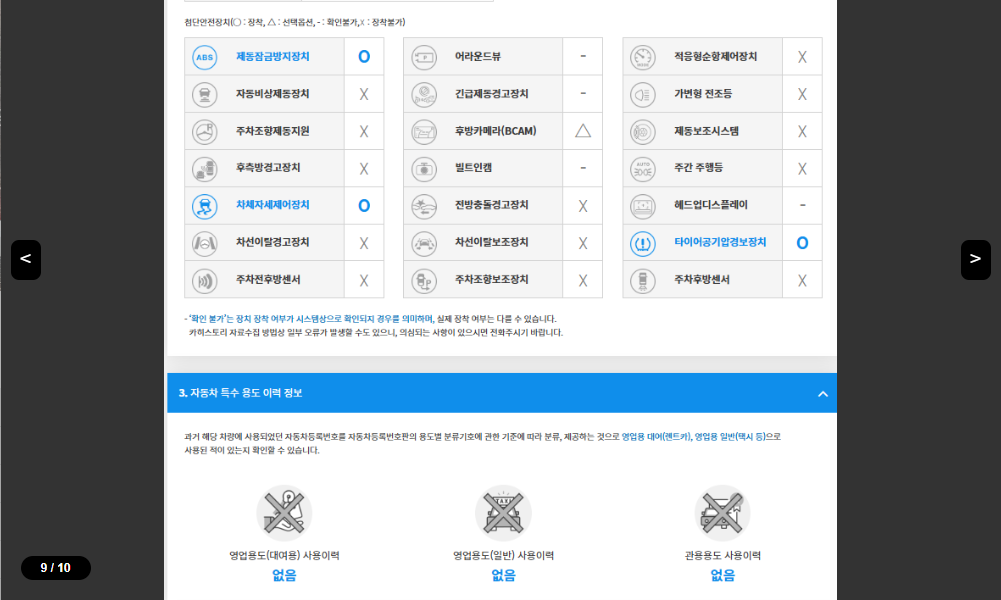Click the 주간 주행등 AUTO icon
Viewport: 1001px width, 600px height.
(643, 169)
